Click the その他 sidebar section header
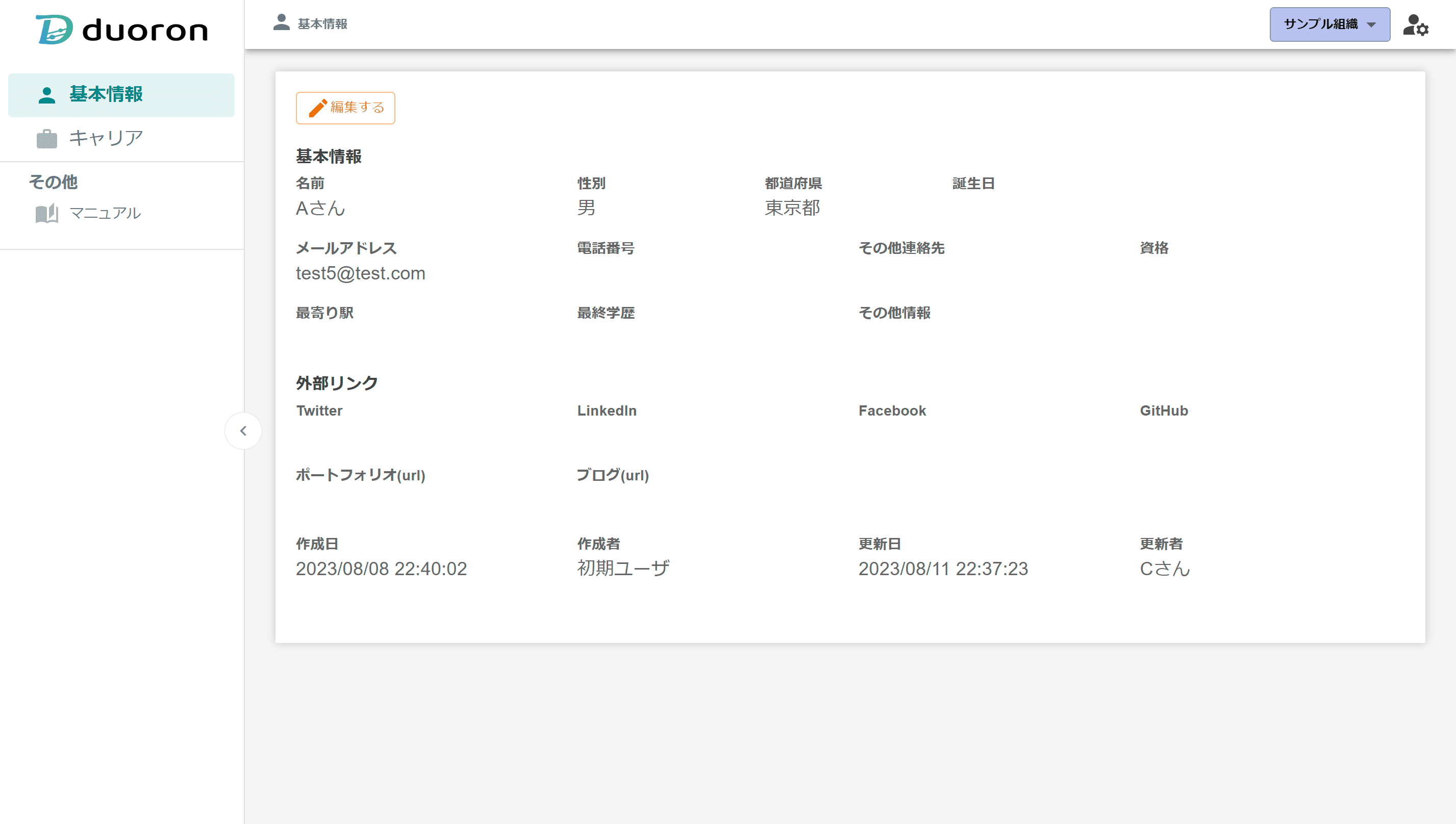Screen dimensions: 1456x824 pyautogui.click(x=53, y=182)
